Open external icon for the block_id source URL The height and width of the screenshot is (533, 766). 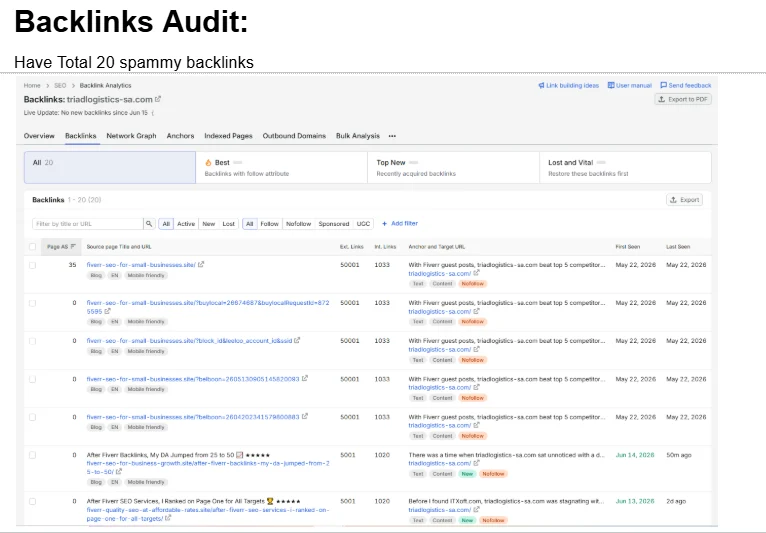coord(297,341)
